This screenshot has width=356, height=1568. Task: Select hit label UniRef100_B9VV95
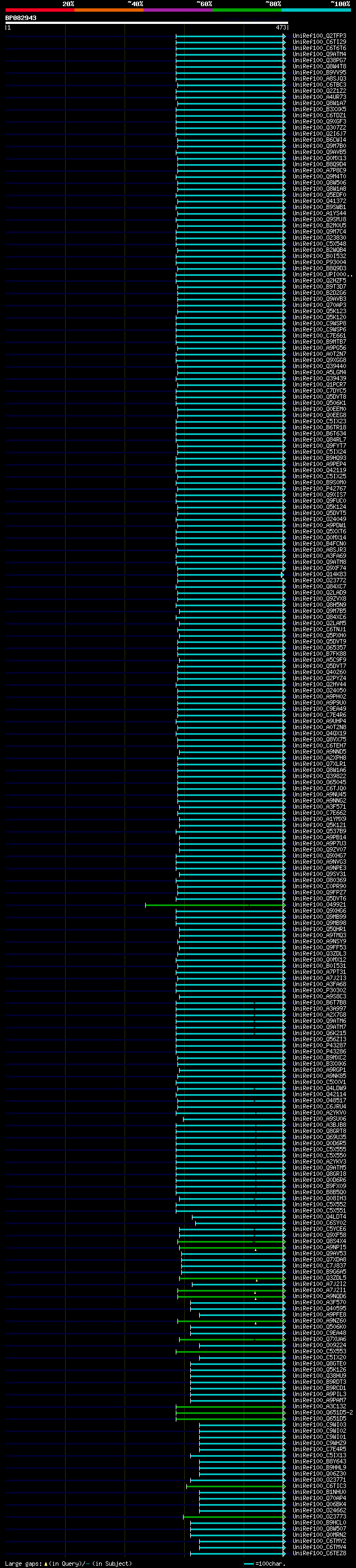pyautogui.click(x=319, y=72)
